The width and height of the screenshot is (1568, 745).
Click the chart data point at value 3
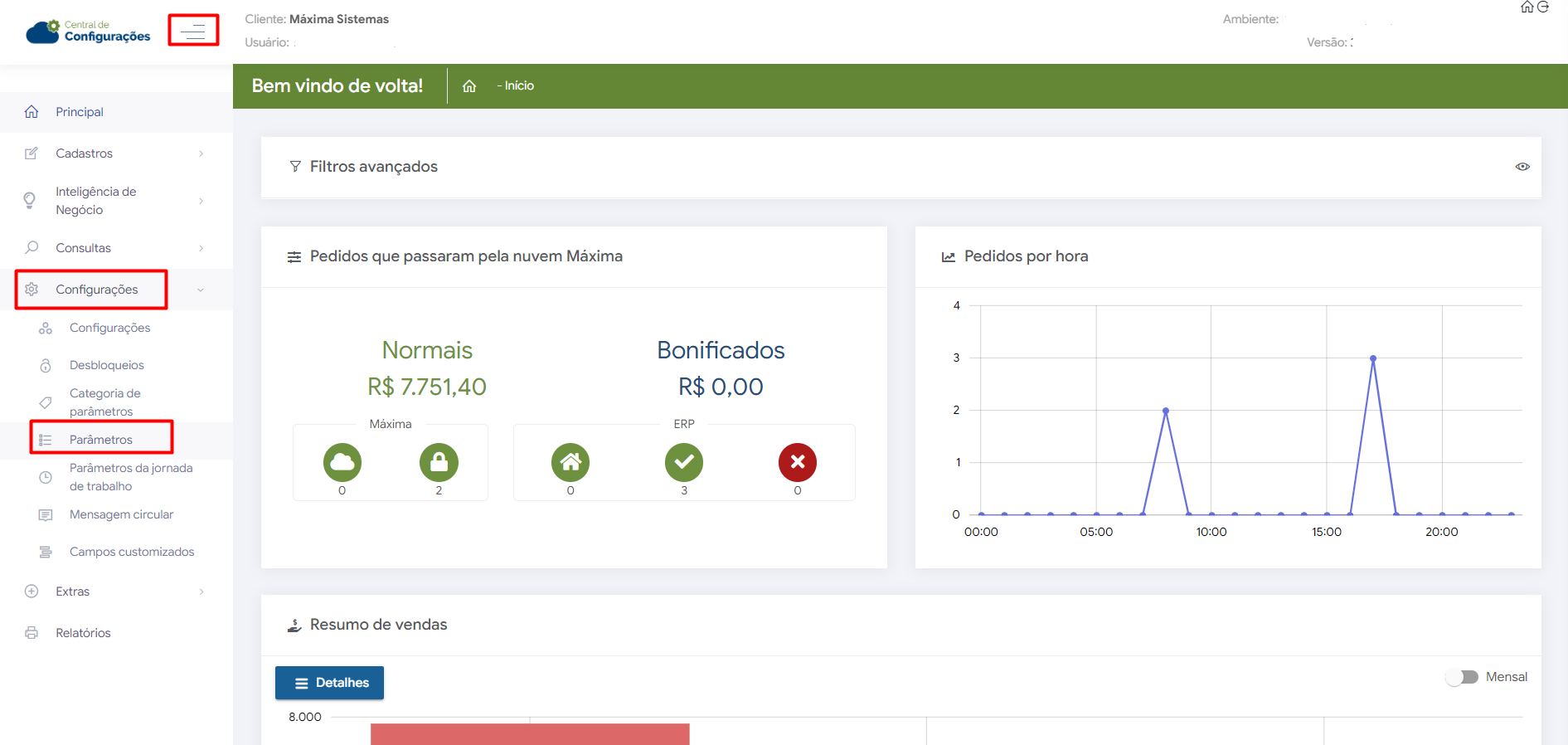click(1373, 358)
